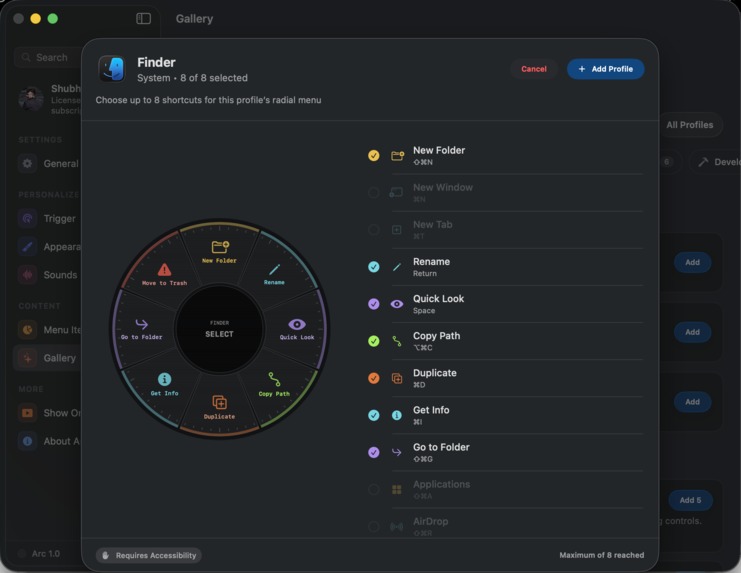Click the Duplicate slice in radial menu
Image resolution: width=741 pixels, height=573 pixels.
[x=219, y=407]
